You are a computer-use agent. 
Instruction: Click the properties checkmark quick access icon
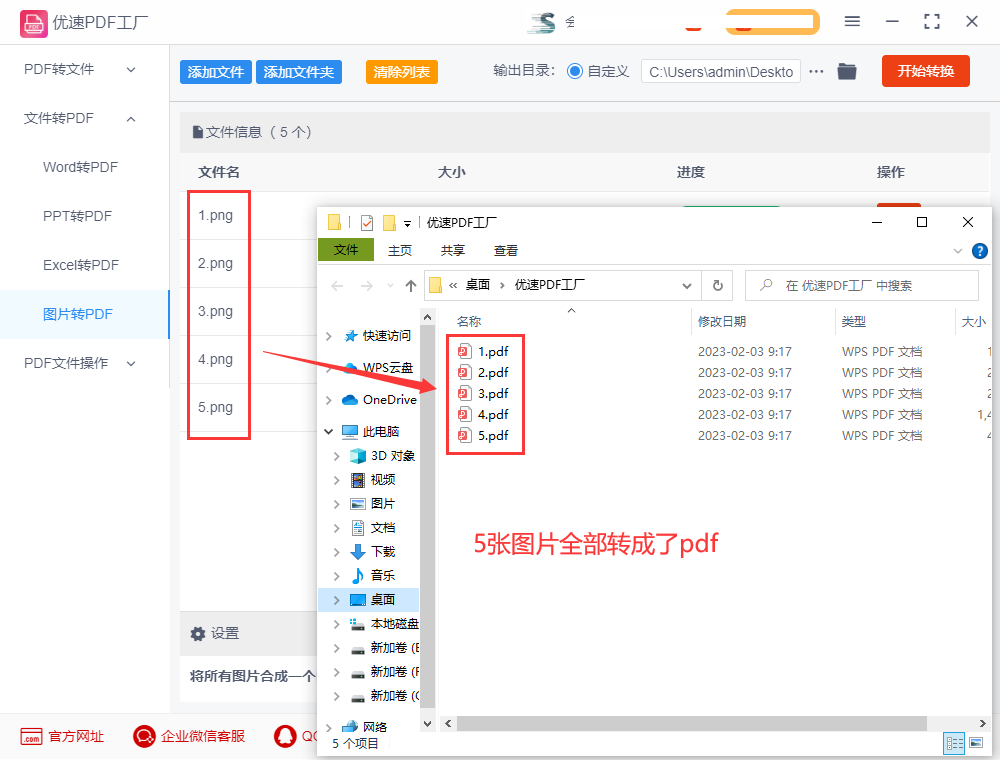pyautogui.click(x=367, y=223)
